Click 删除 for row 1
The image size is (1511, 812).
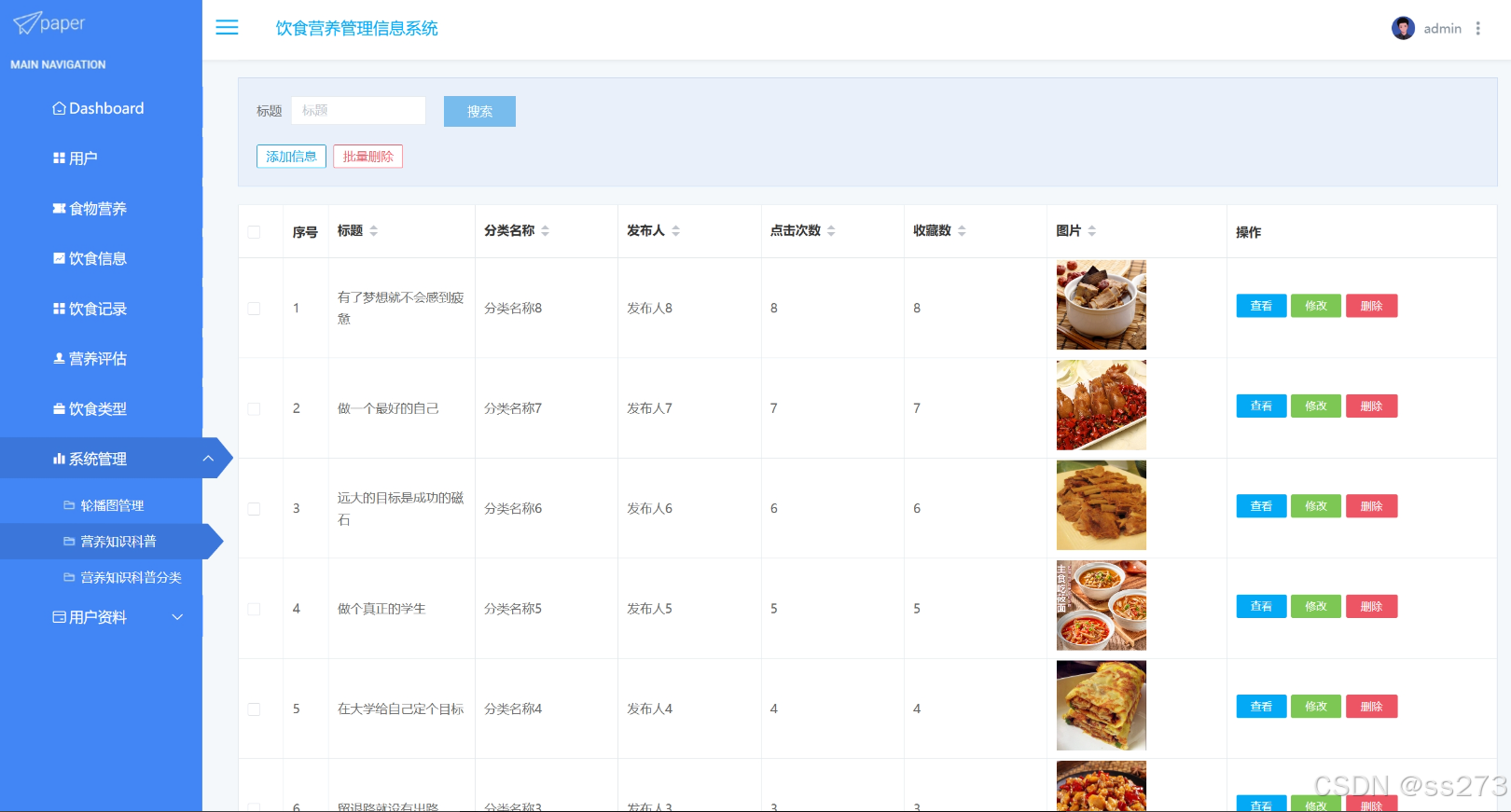(x=1371, y=306)
